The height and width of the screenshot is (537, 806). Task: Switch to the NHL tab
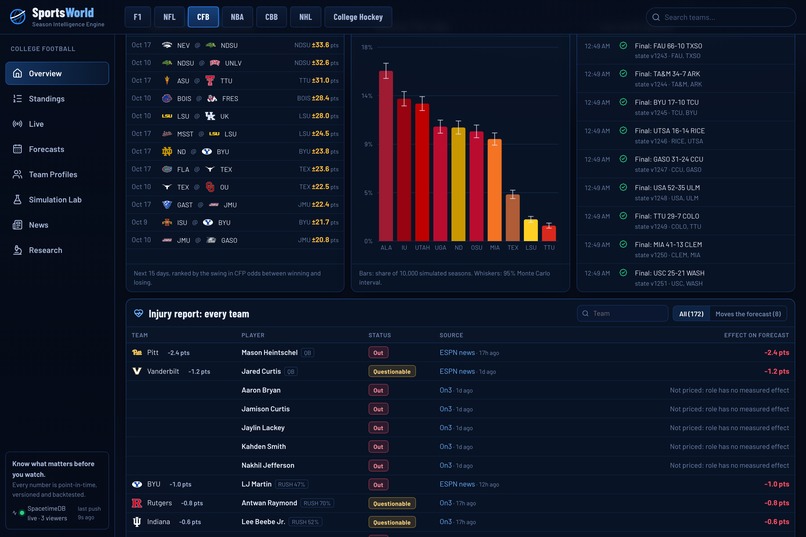(305, 17)
